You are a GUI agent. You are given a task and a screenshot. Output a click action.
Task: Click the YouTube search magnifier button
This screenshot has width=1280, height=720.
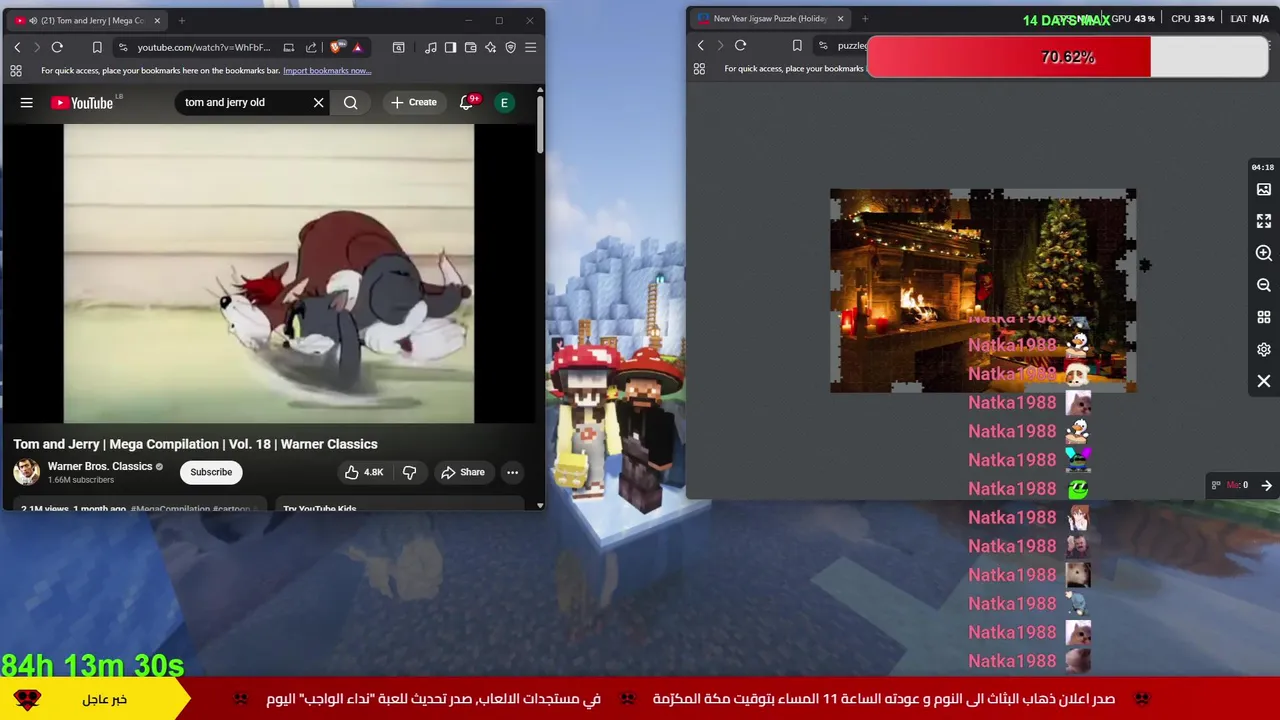coord(351,102)
